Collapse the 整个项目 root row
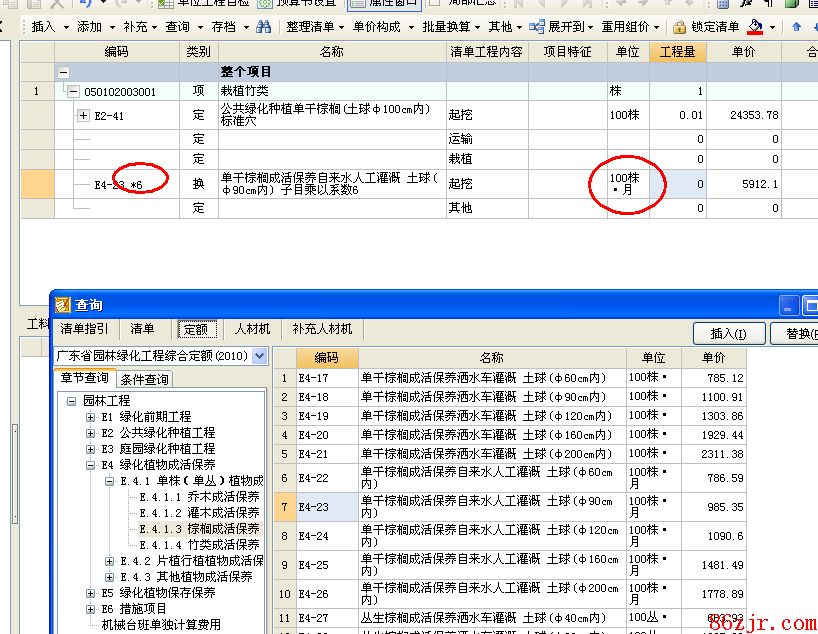The width and height of the screenshot is (818, 634). click(64, 72)
